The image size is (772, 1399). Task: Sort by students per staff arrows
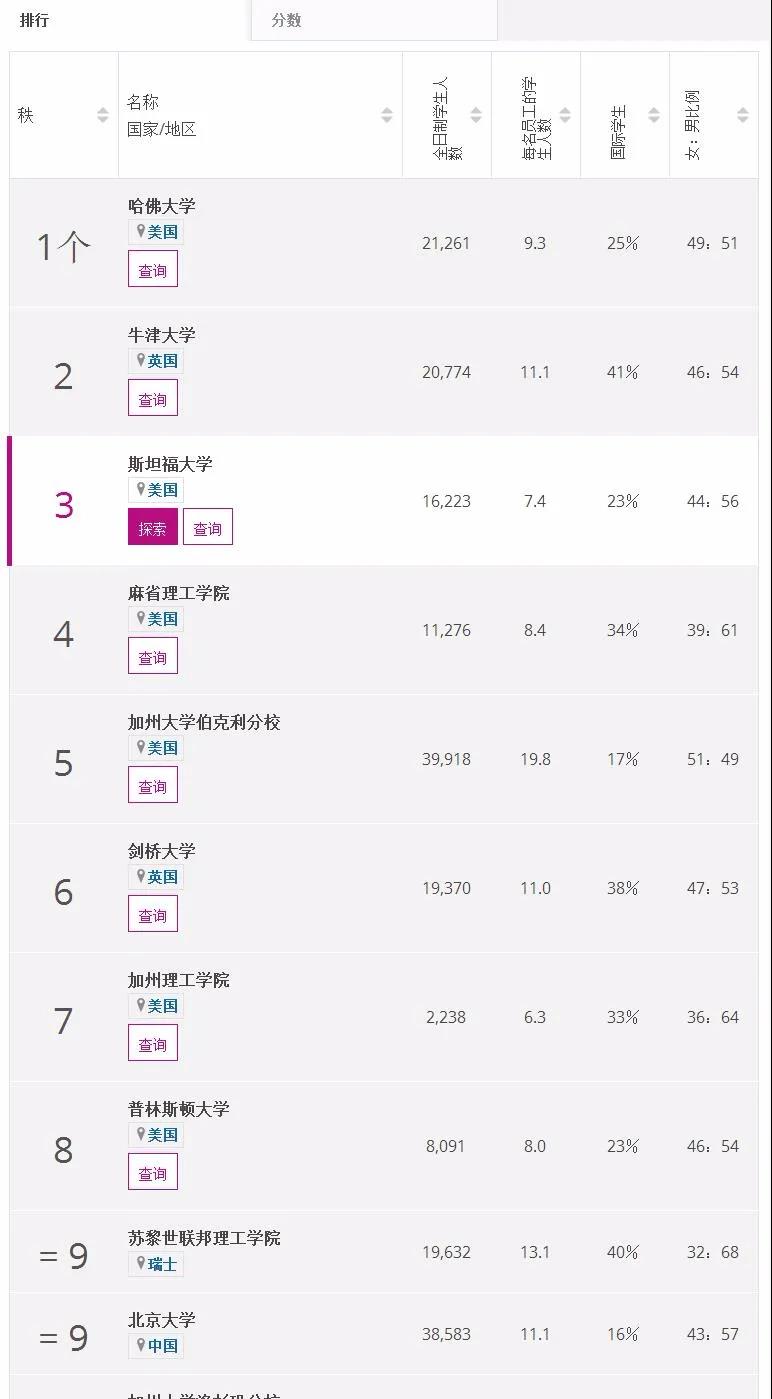pos(565,115)
